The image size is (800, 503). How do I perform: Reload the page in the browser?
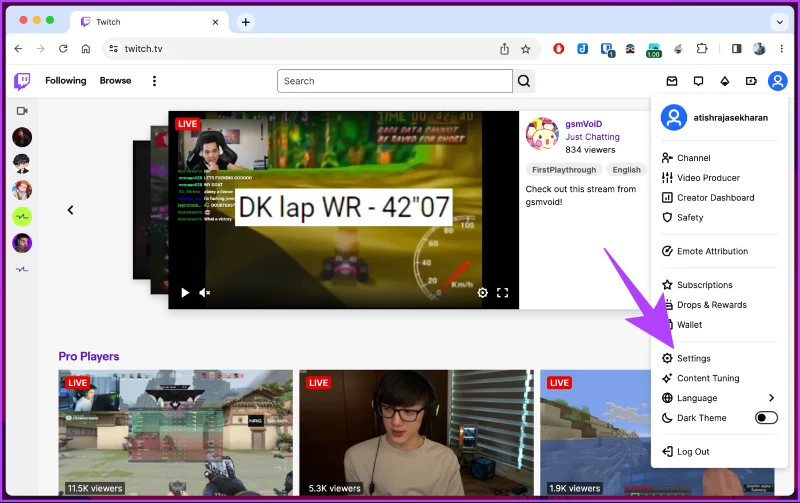[63, 49]
